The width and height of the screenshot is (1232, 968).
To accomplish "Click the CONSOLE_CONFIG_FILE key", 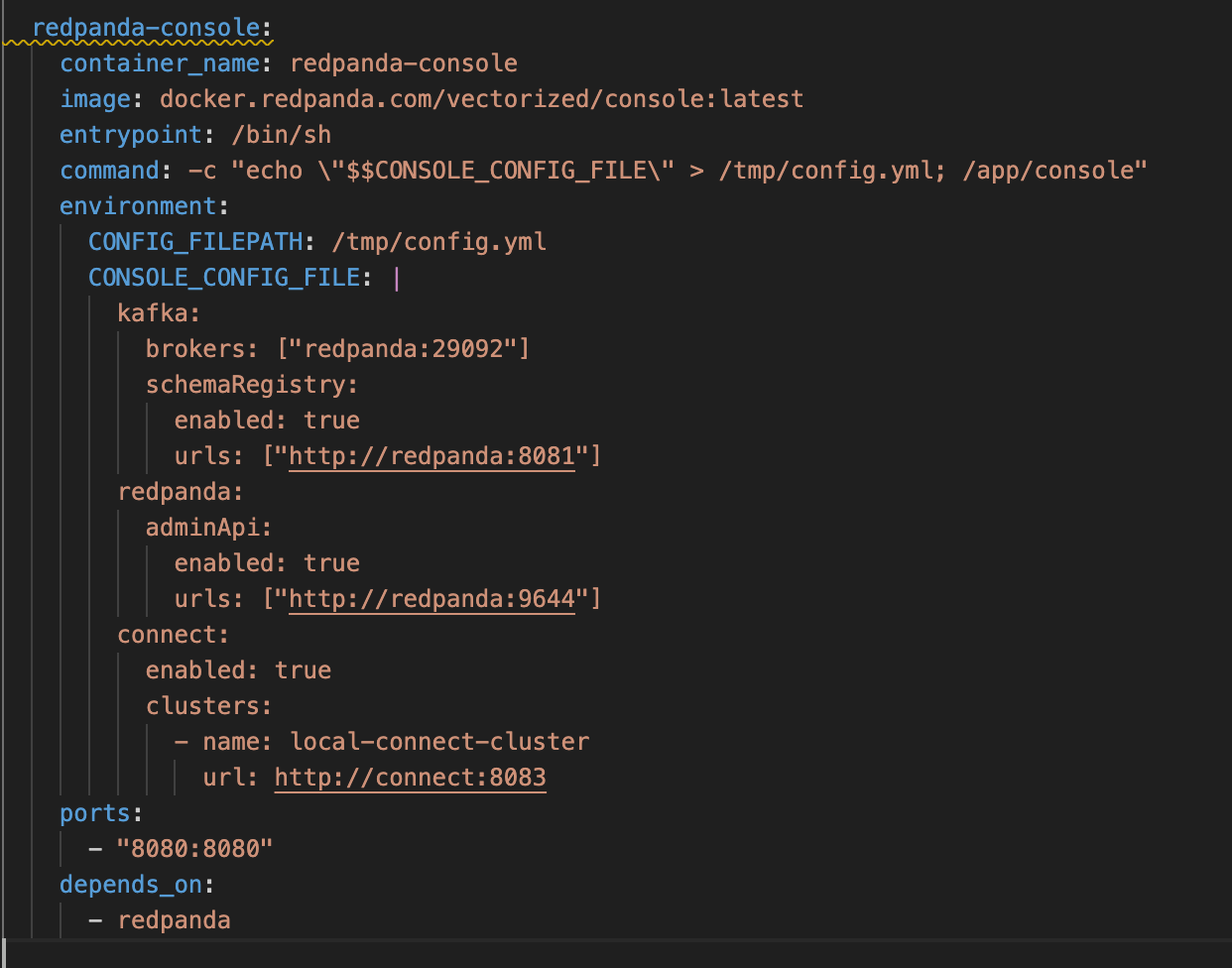I will point(224,278).
